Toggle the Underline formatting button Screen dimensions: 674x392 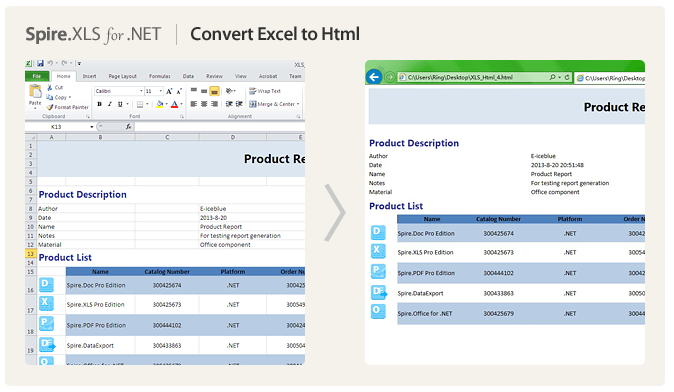pos(120,104)
